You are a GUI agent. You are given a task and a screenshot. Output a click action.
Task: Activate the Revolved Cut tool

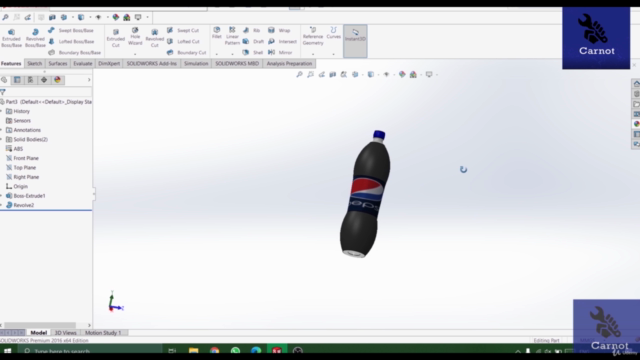(x=155, y=38)
